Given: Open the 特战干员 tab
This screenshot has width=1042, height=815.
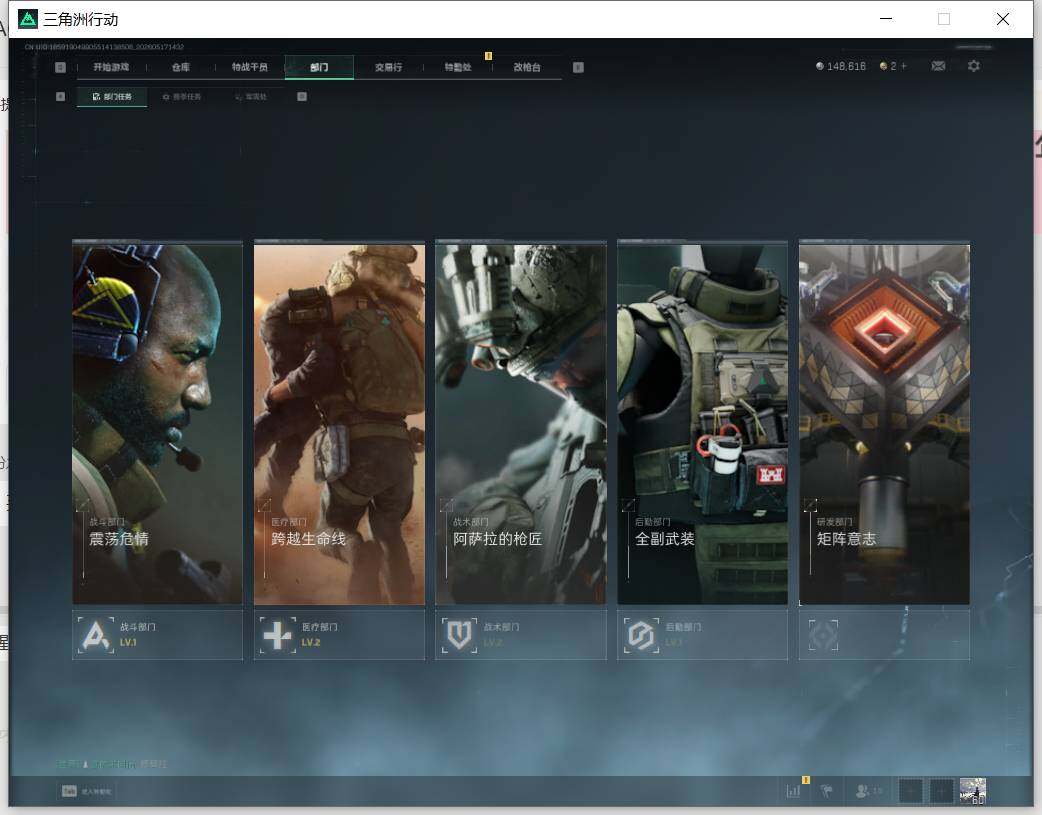Looking at the screenshot, I should click(x=249, y=67).
